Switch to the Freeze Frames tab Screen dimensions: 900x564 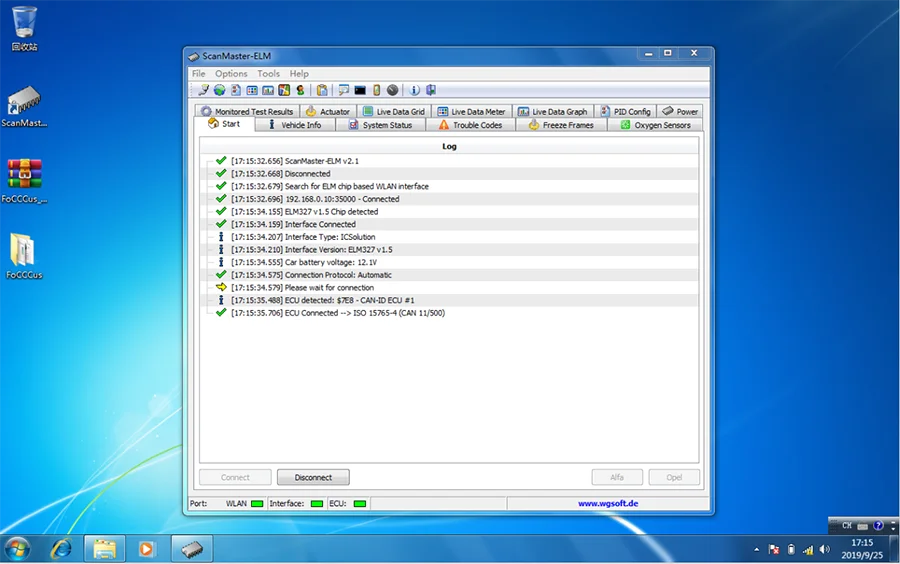(561, 125)
